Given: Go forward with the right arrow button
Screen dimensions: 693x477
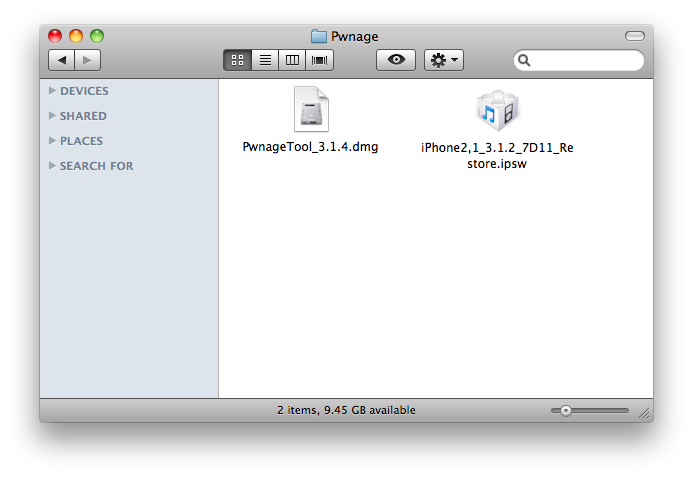Looking at the screenshot, I should [x=88, y=60].
